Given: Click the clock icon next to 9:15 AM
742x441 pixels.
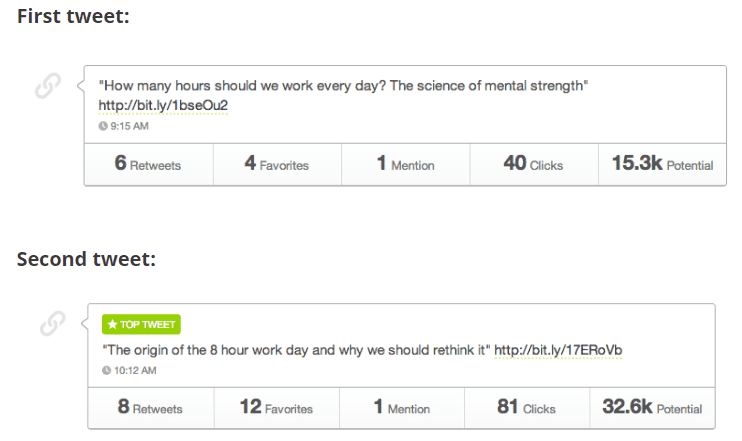Looking at the screenshot, I should point(103,126).
